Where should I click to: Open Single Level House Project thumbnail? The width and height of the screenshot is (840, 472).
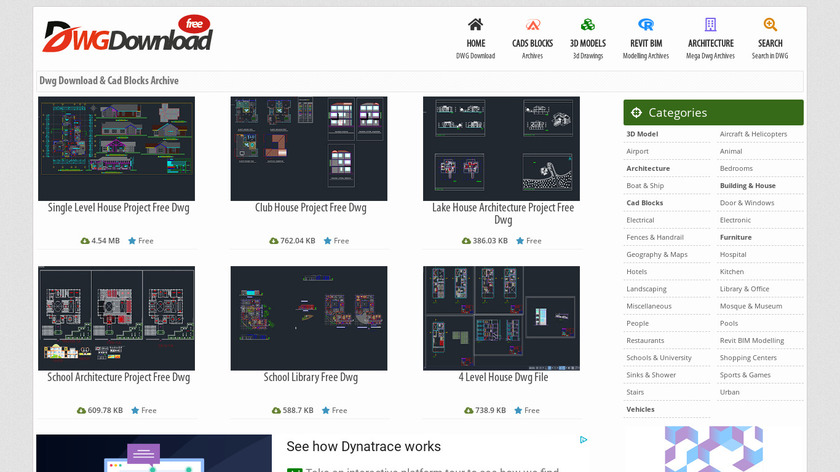pos(117,149)
